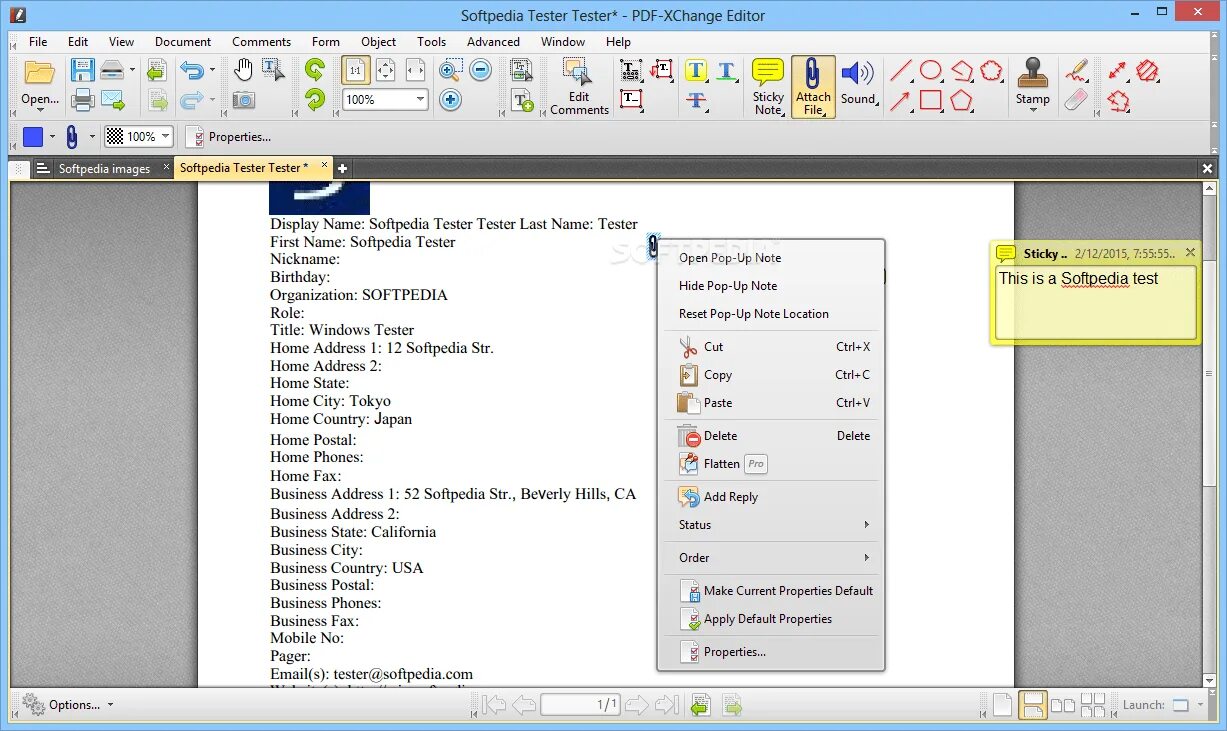1227x731 pixels.
Task: Select the marquee zoom tool
Action: tap(450, 70)
